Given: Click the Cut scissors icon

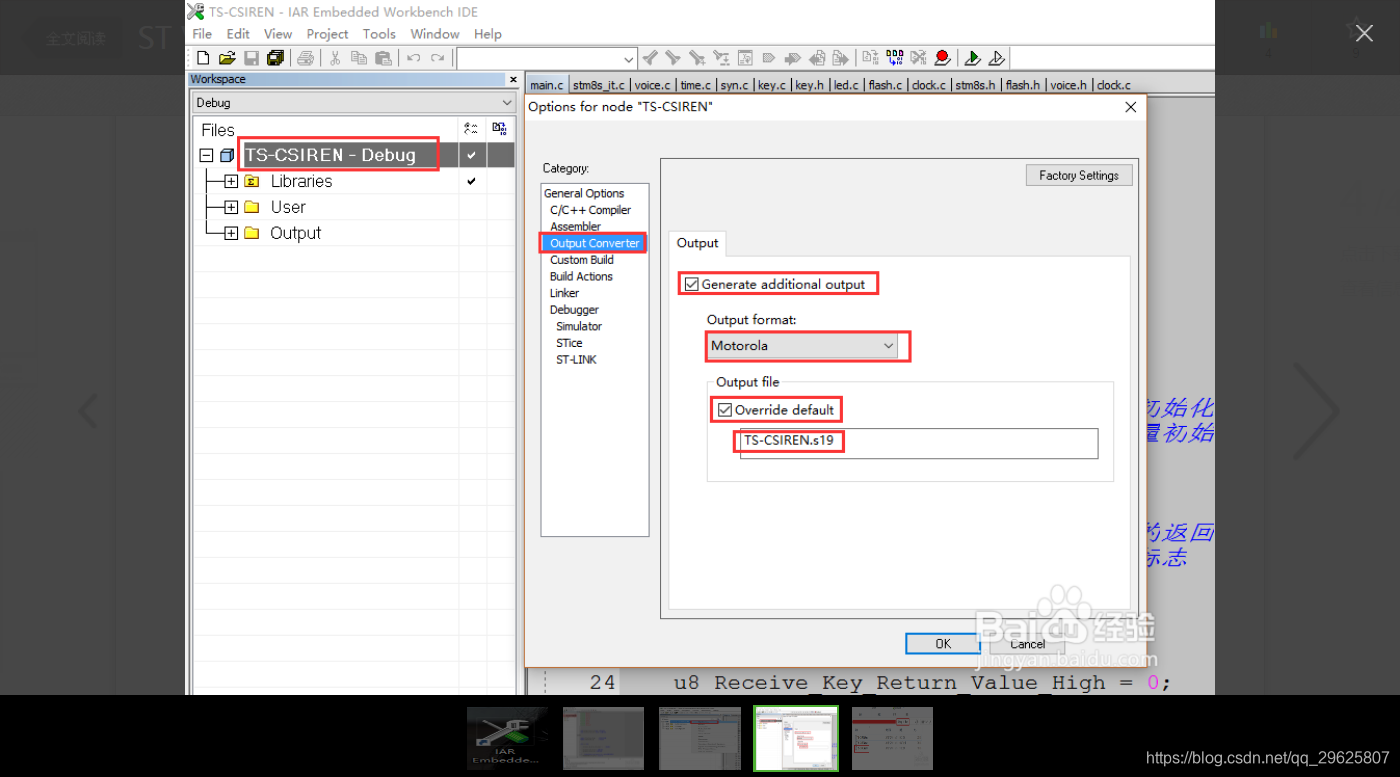Looking at the screenshot, I should tap(336, 58).
